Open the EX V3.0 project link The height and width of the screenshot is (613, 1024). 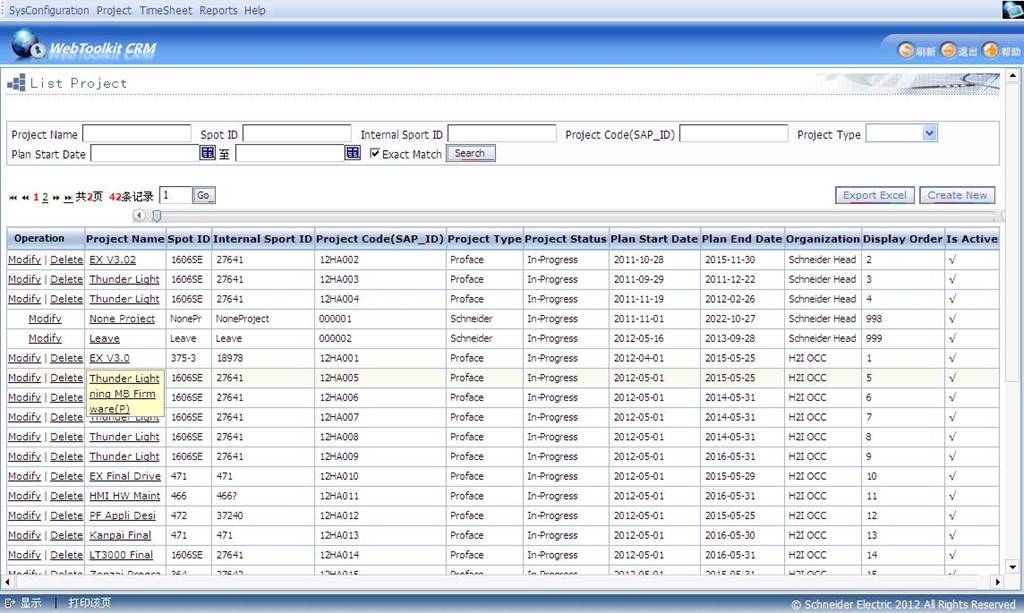click(109, 358)
